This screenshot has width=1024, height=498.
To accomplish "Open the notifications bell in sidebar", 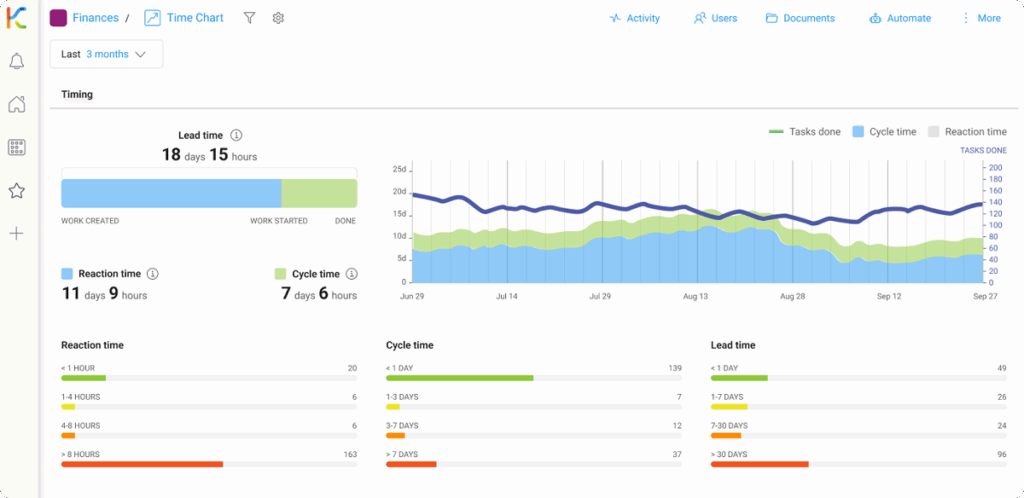I will pyautogui.click(x=16, y=62).
